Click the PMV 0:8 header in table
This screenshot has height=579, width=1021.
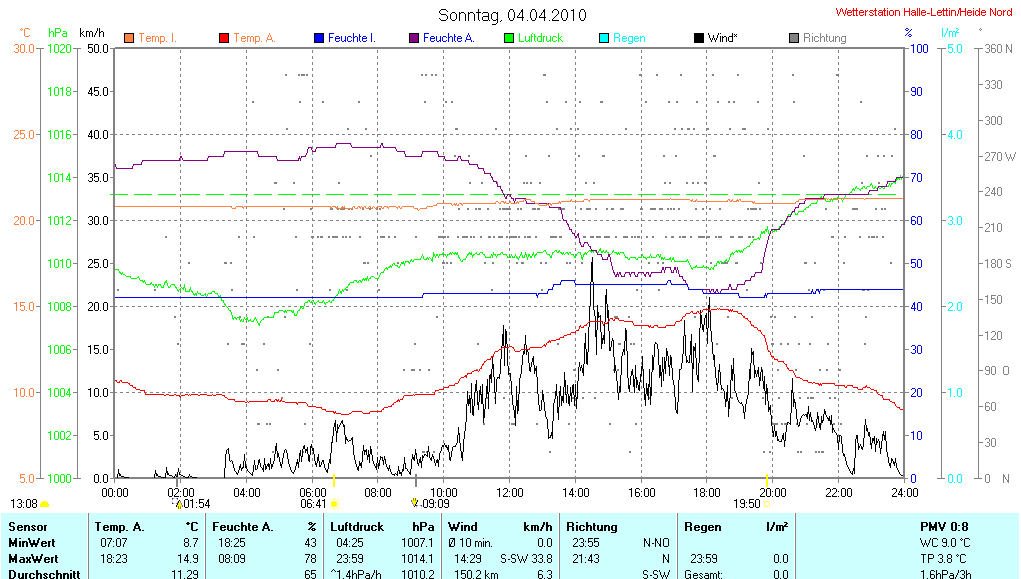[942, 526]
